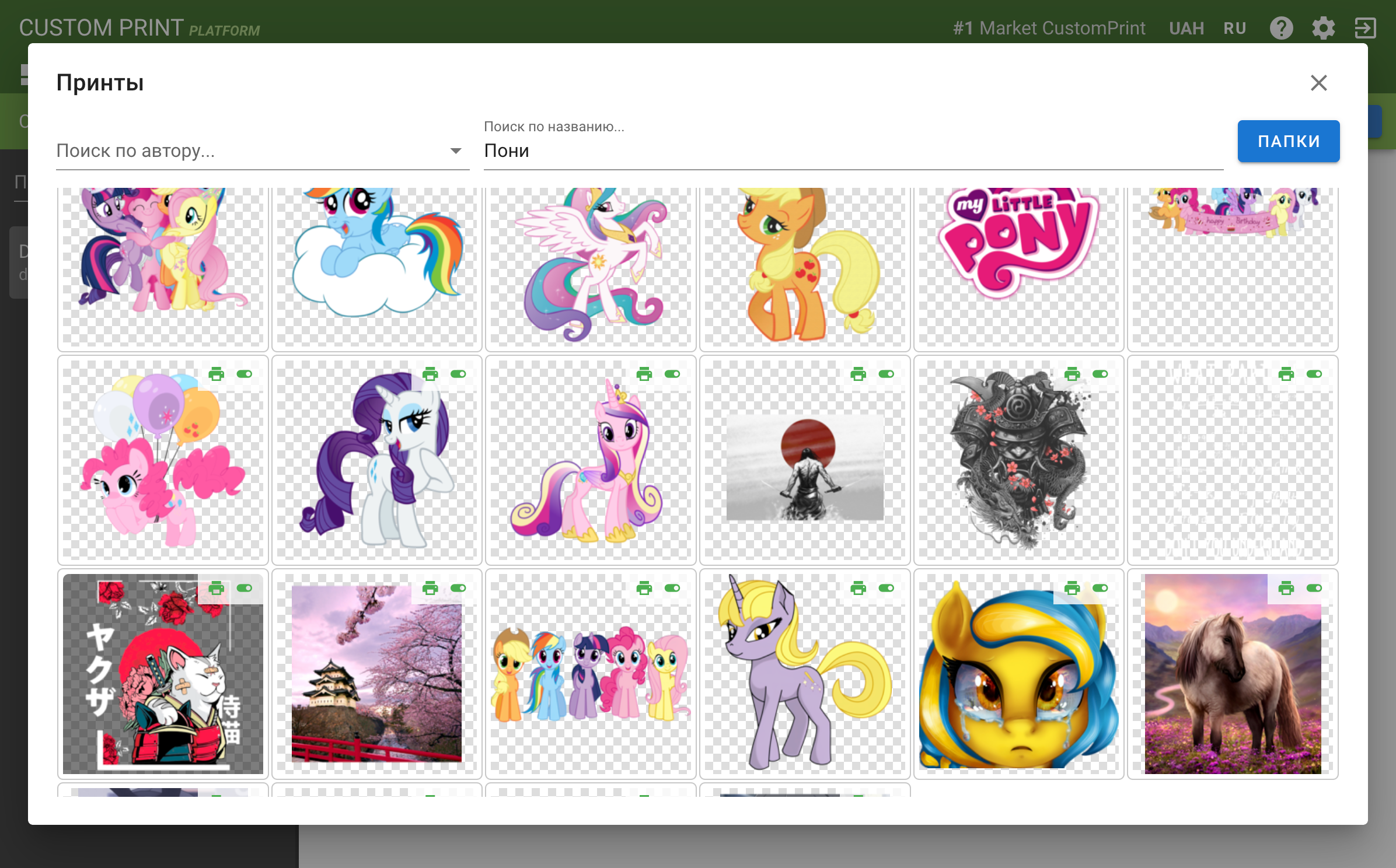Viewport: 1396px width, 868px height.
Task: Toggle switch on white text print
Action: (1314, 374)
